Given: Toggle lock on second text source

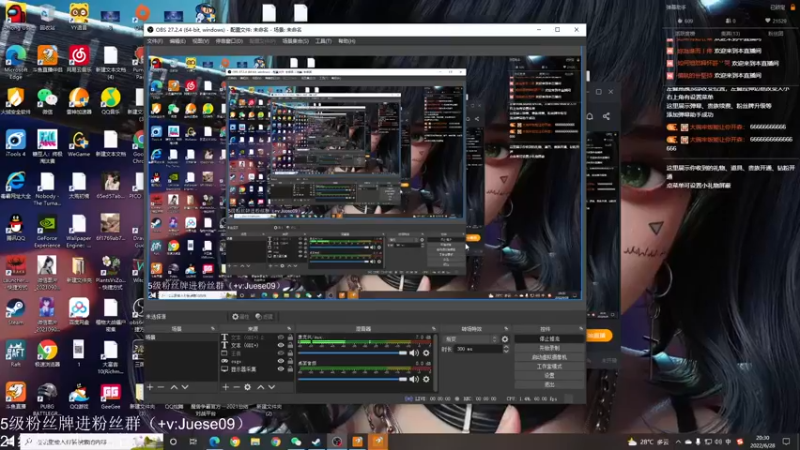Looking at the screenshot, I should 290,345.
